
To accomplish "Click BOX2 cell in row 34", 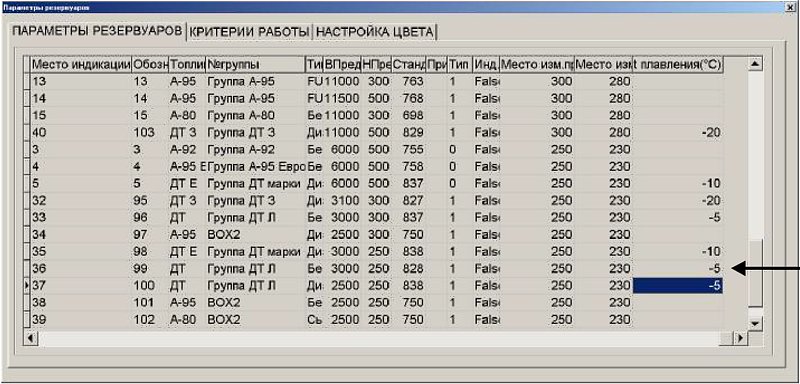I will [x=255, y=235].
